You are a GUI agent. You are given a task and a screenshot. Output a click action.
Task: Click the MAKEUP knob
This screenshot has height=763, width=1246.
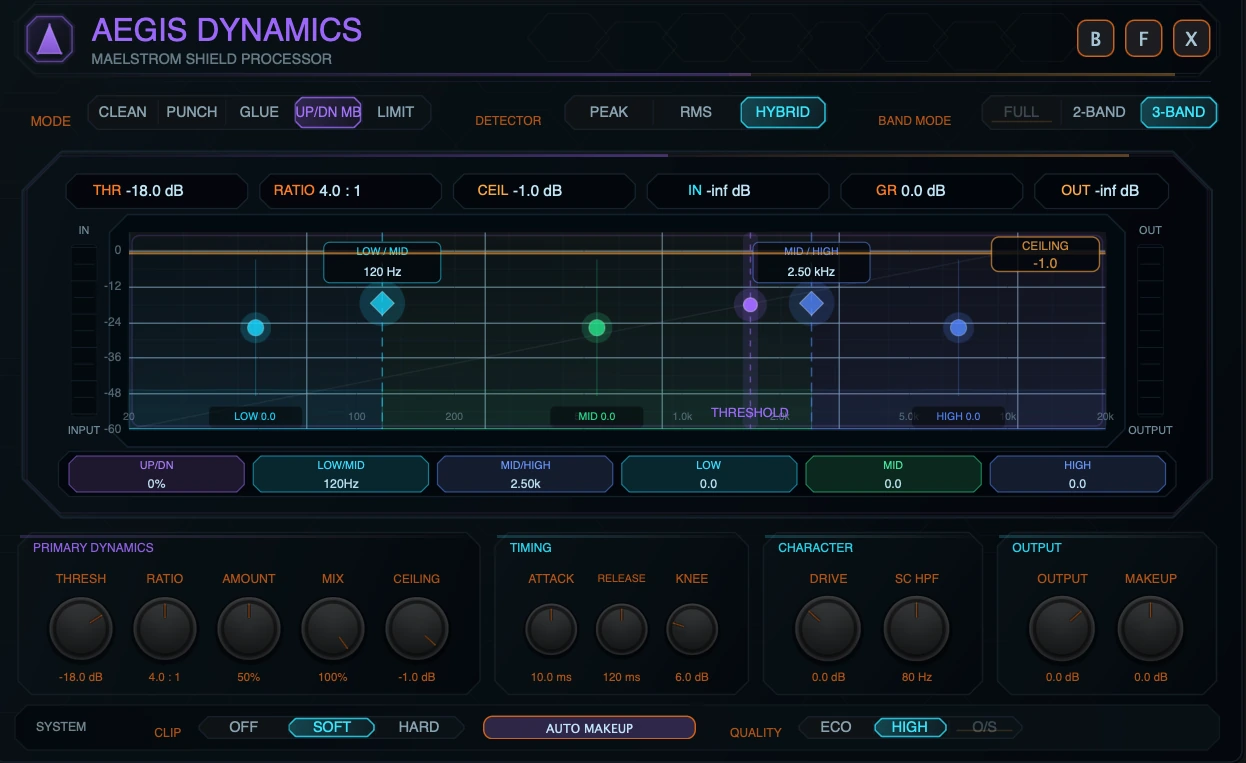[1150, 629]
